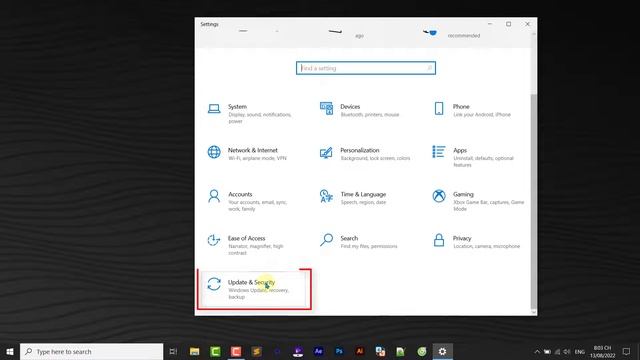Open the volume control in system tray

[x=567, y=352]
